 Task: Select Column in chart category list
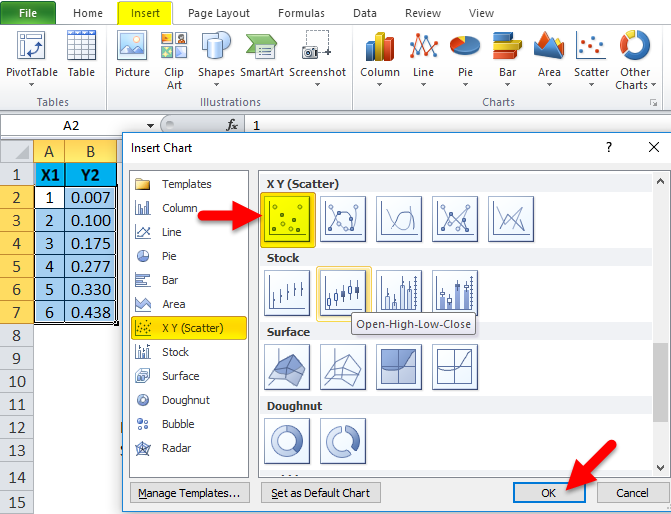(189, 208)
